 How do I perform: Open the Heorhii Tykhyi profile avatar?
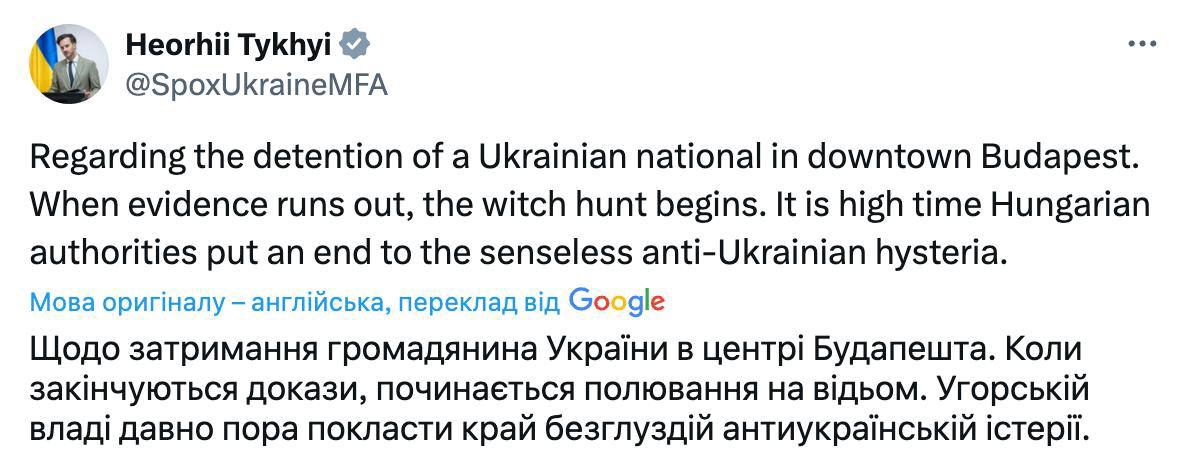[x=70, y=64]
